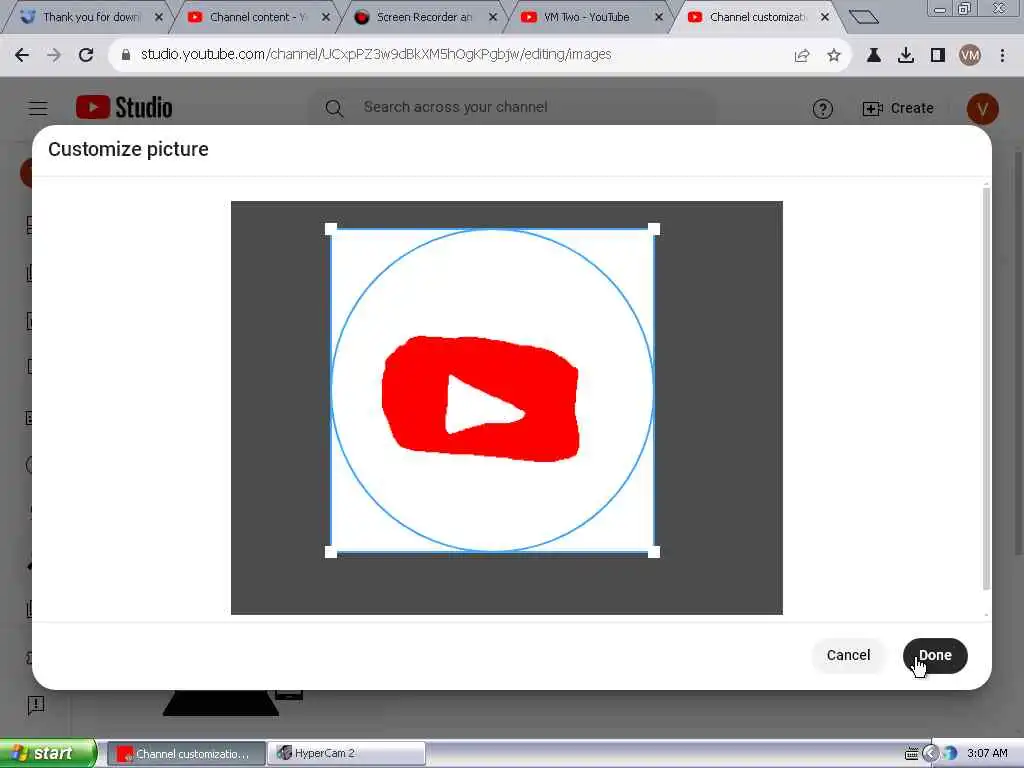
Task: Click the top-left crop handle
Action: click(331, 229)
